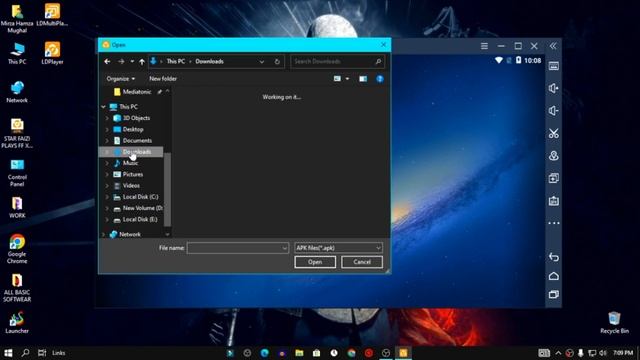Open Control Panel desktop shortcut
The height and width of the screenshot is (360, 640).
(17, 173)
